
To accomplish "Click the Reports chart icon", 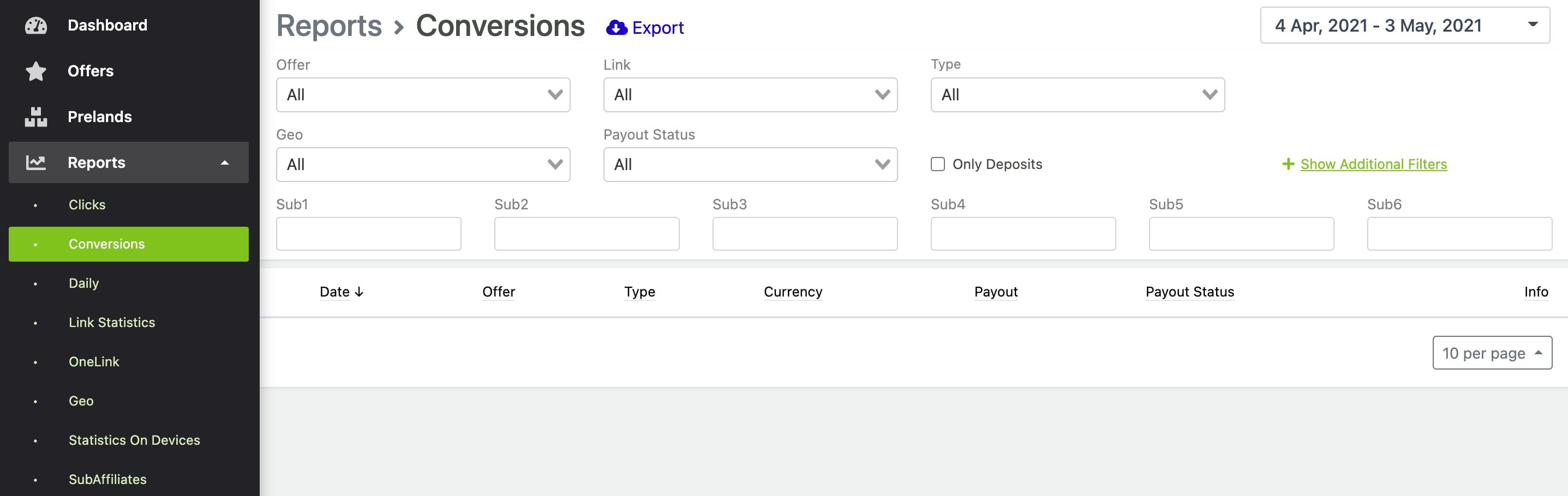I will click(x=36, y=162).
